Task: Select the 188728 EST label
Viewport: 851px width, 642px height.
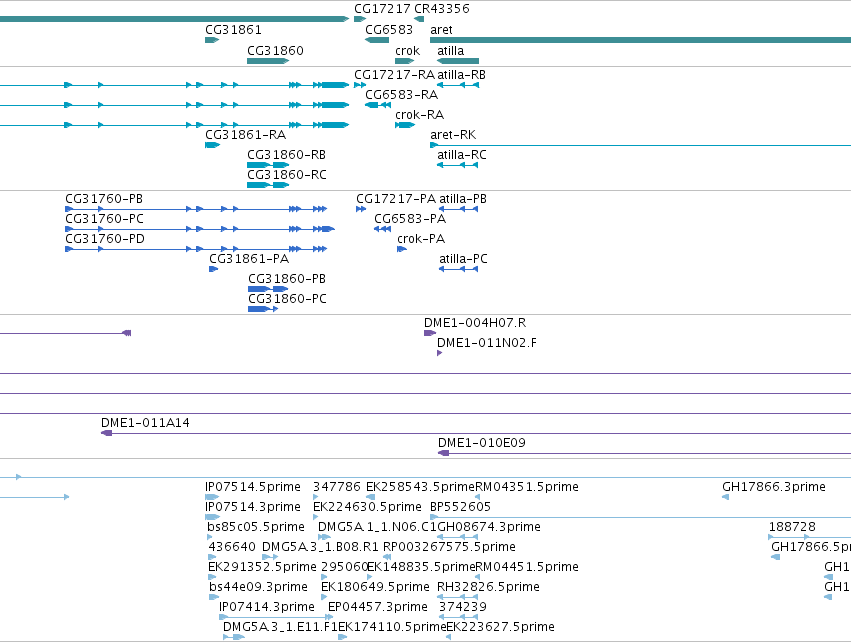Action: 792,527
